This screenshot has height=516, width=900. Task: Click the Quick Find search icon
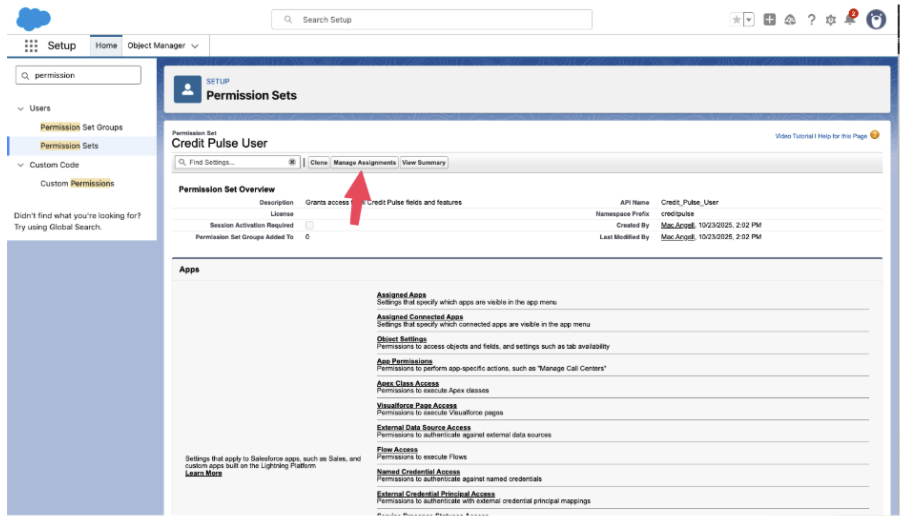click(x=25, y=75)
